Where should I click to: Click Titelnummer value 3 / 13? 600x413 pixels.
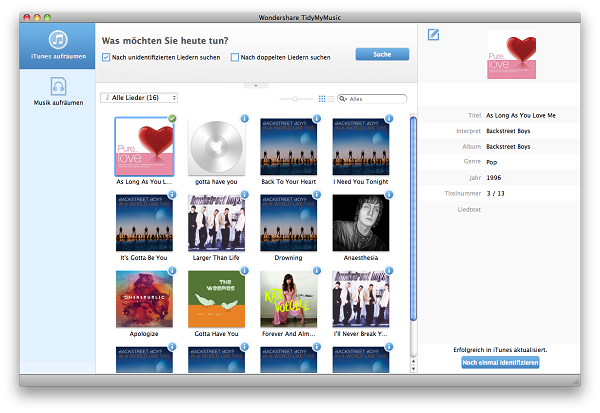(x=496, y=193)
